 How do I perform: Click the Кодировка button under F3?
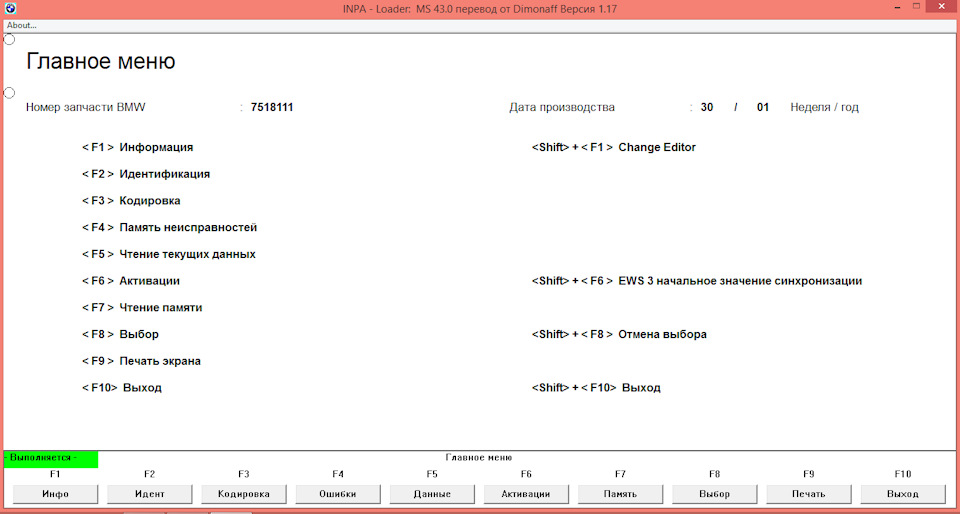pos(244,494)
